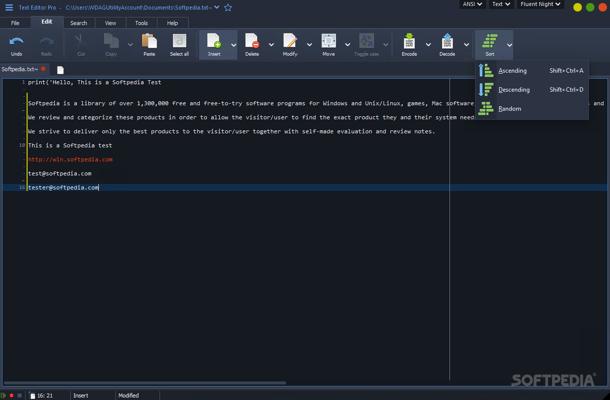Click the http://win.softpedia.com link in editor

[x=70, y=159]
